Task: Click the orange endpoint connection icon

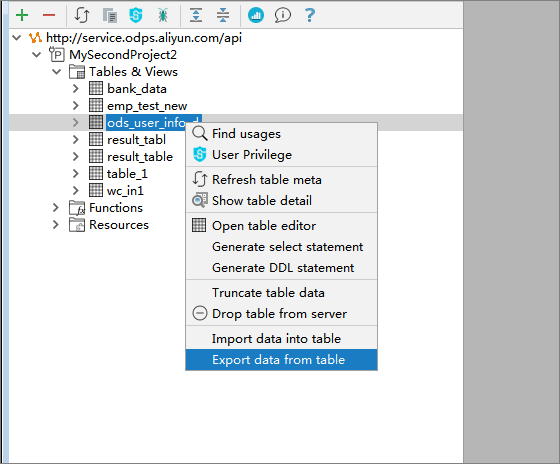Action: [x=35, y=38]
